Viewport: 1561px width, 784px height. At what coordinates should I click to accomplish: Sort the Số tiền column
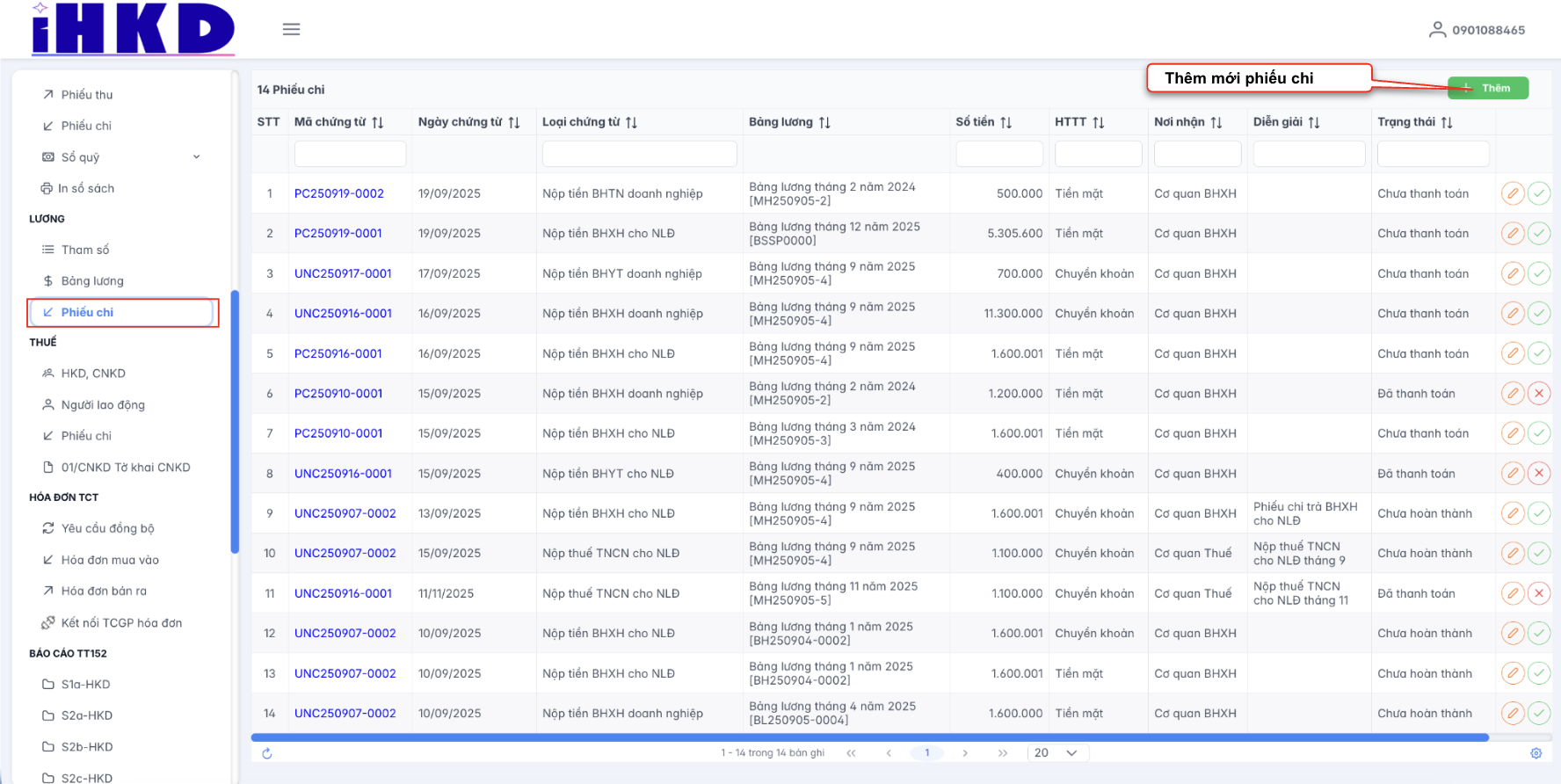pos(1006,122)
